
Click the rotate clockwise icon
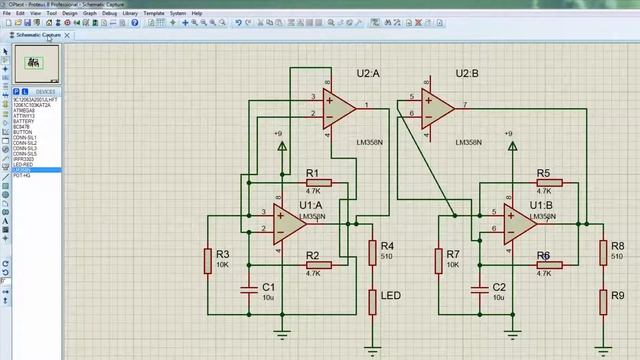5,264
